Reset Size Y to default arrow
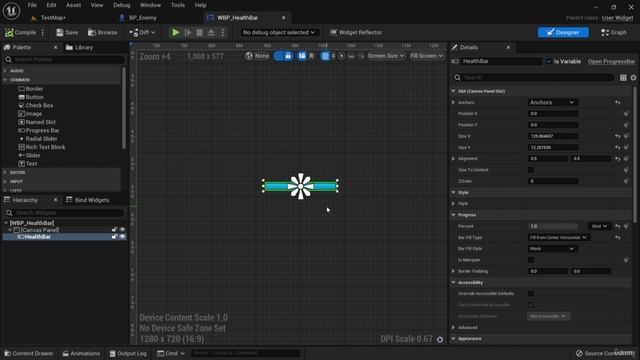This screenshot has height=360, width=640. pyautogui.click(x=618, y=147)
